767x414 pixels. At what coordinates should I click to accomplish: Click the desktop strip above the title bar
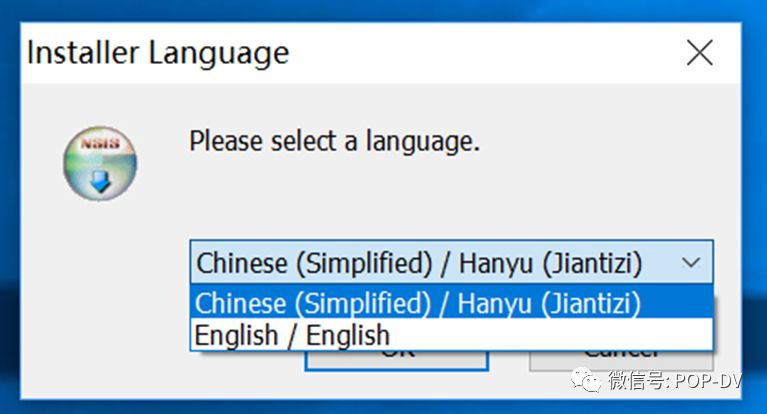(380, 10)
